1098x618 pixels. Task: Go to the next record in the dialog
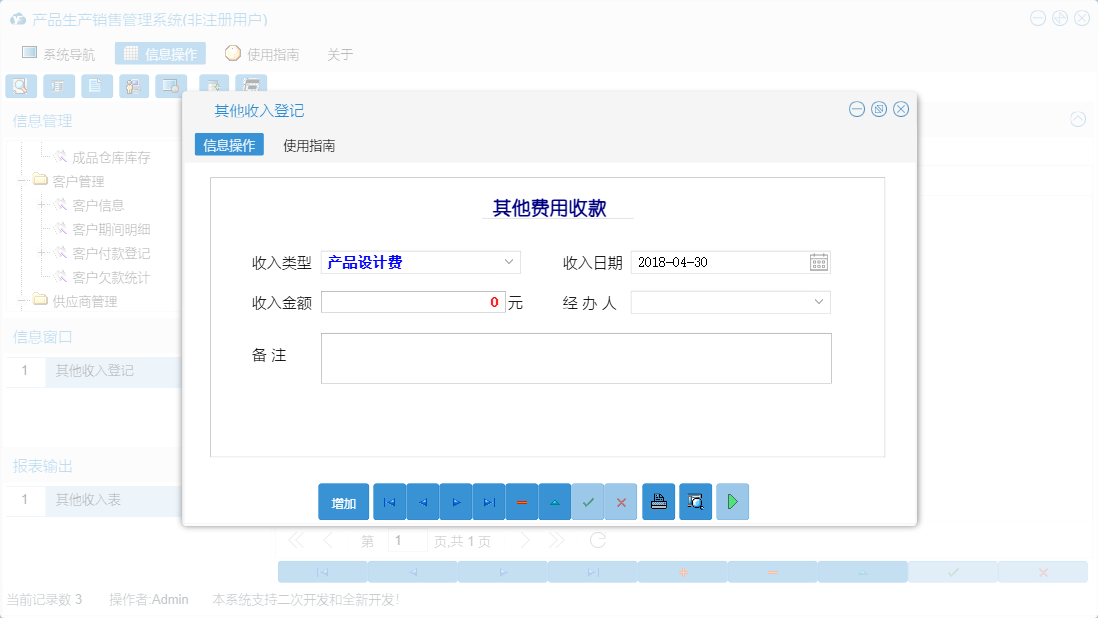(x=455, y=501)
